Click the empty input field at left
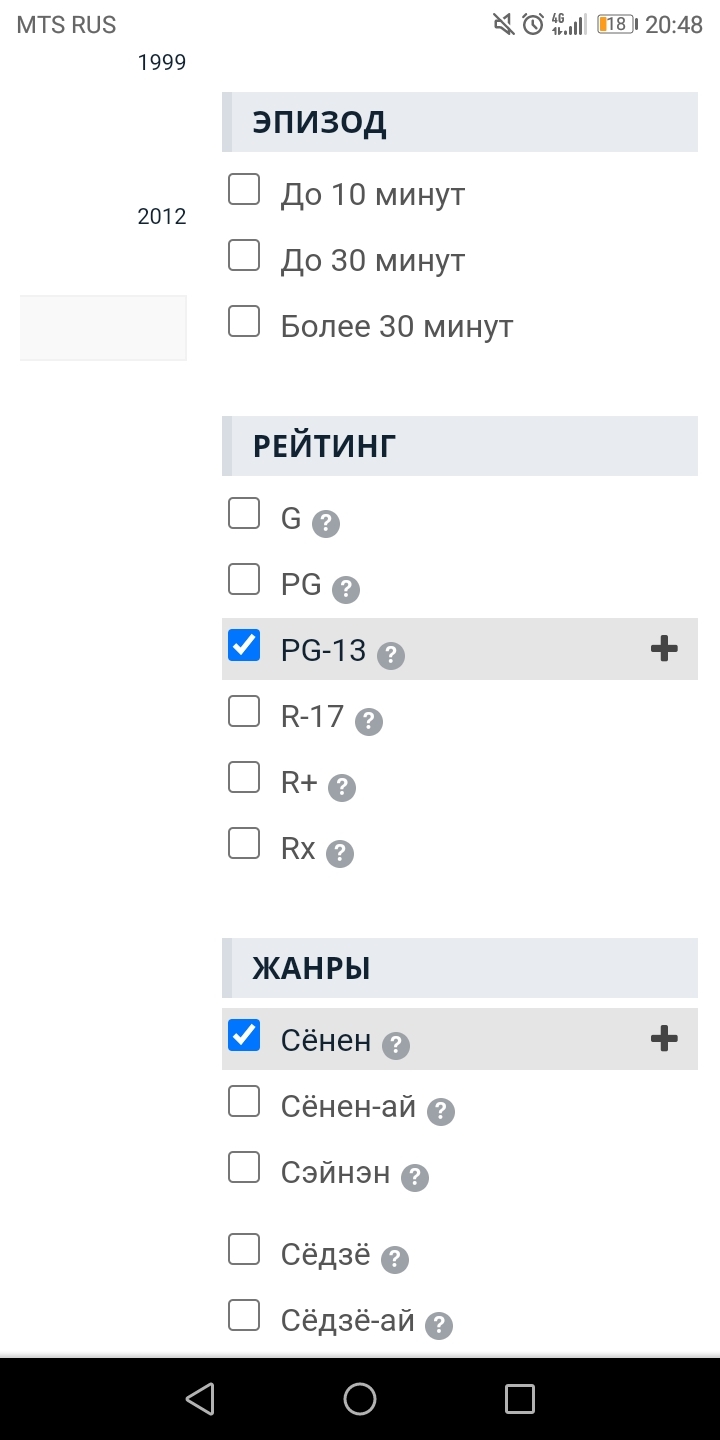This screenshot has width=720, height=1440. (x=103, y=327)
